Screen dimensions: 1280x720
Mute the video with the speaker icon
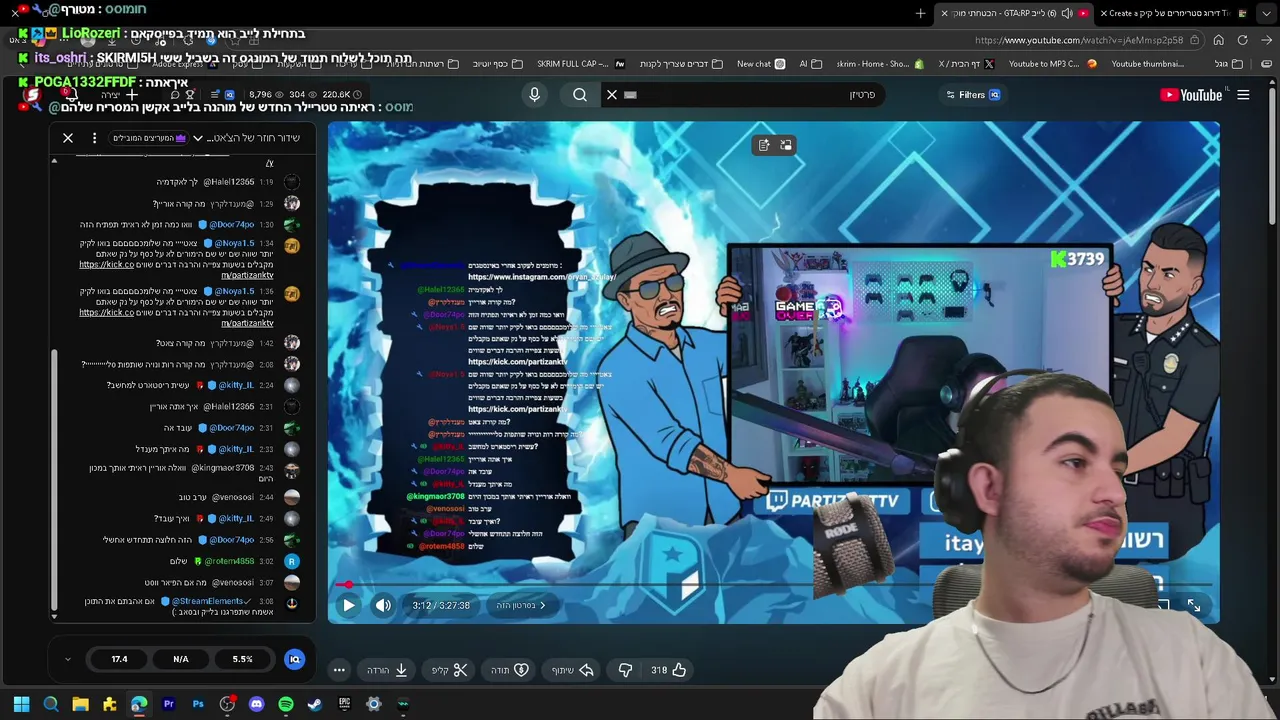pos(383,605)
